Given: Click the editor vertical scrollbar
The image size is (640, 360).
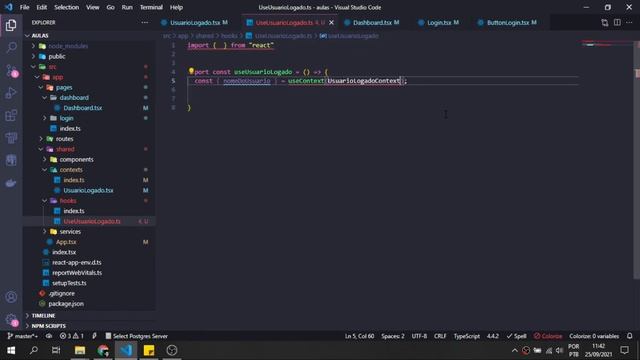Looking at the screenshot, I should pos(637,159).
